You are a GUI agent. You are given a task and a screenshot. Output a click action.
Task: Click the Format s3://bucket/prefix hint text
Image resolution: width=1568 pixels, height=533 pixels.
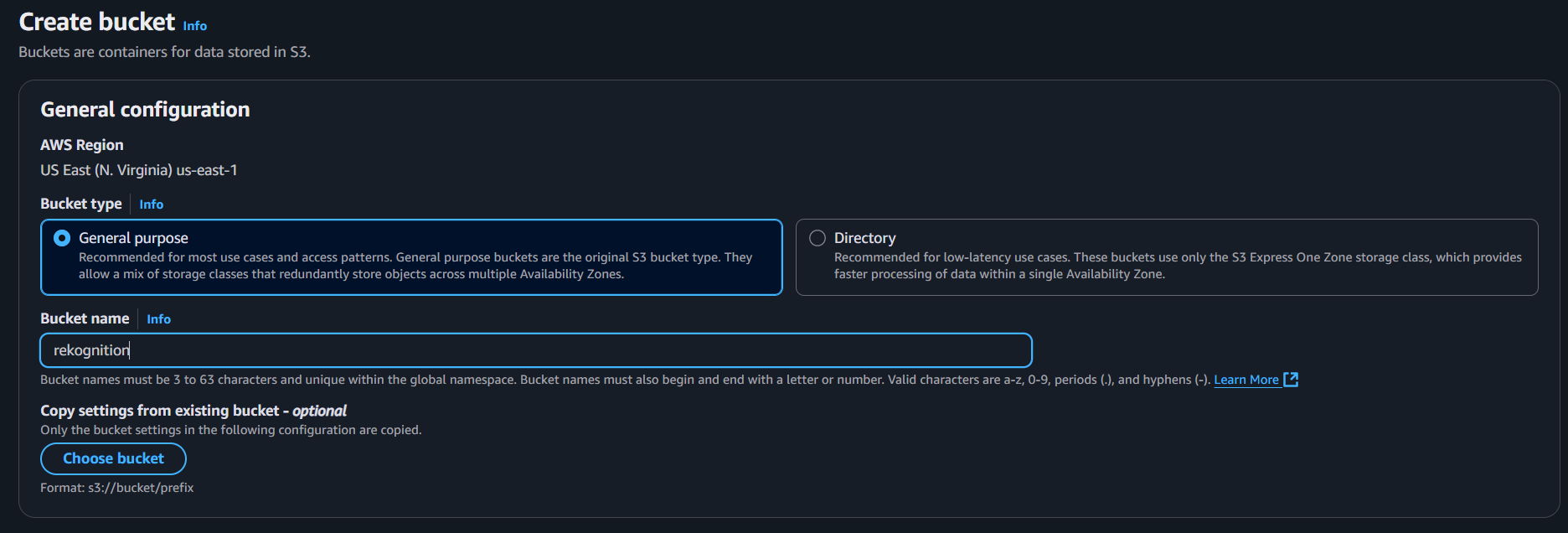pyautogui.click(x=117, y=488)
